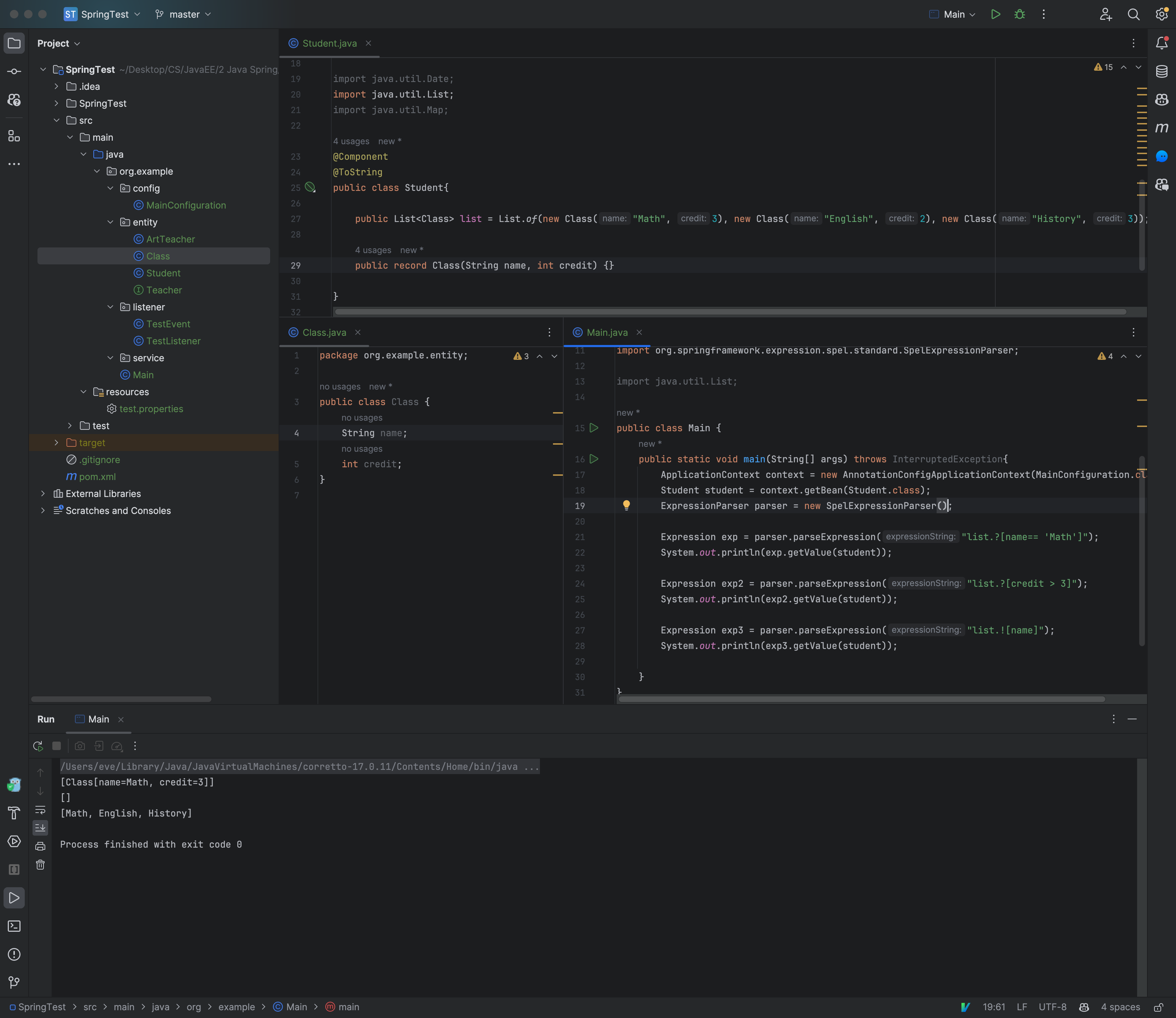
Task: Click '4 usages' hint above Student class
Action: point(350,141)
